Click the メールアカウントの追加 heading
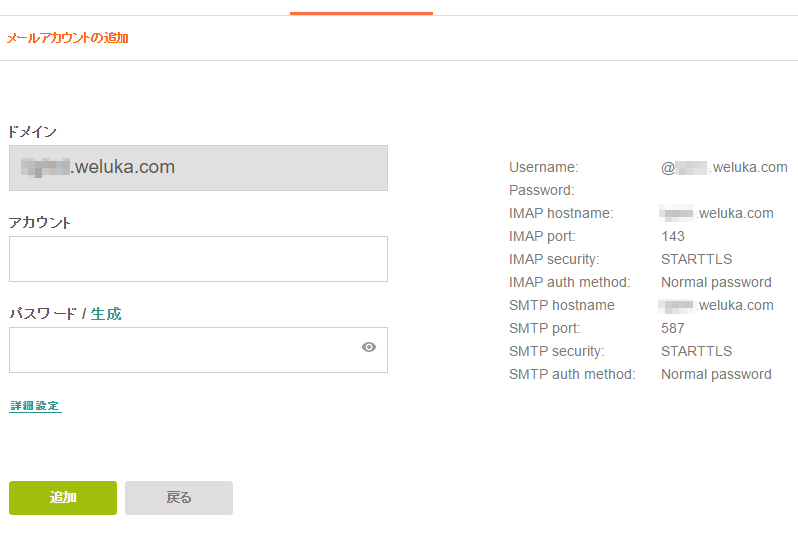Screen dimensions: 798x536 pyautogui.click(x=67, y=38)
